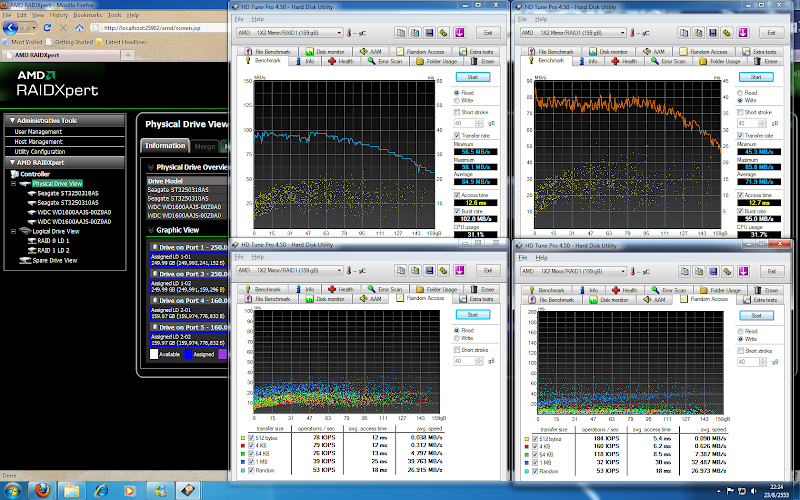Open Firefox from the Windows taskbar

tap(41, 490)
